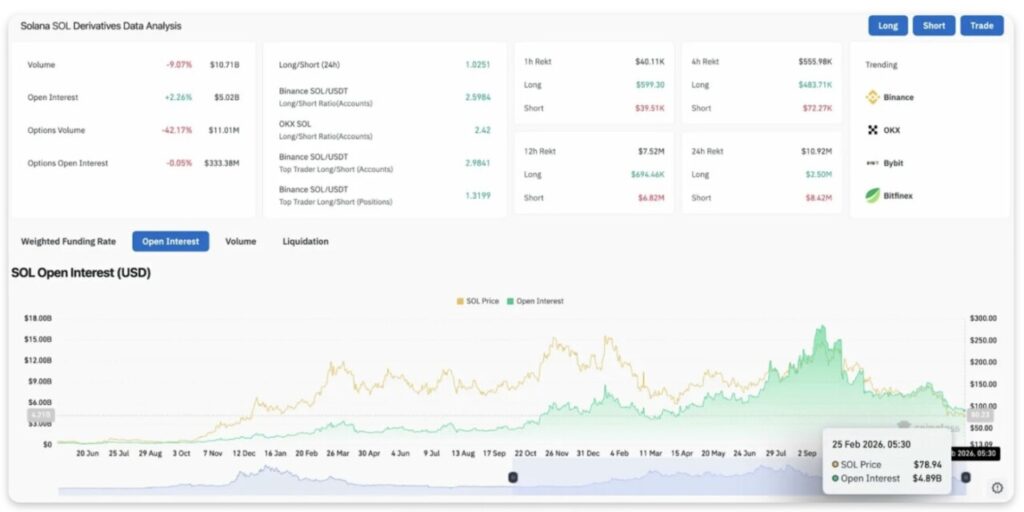Screen dimensions: 1024x512
Task: Click the Options Open Interest value $333.38M
Action: [222, 163]
